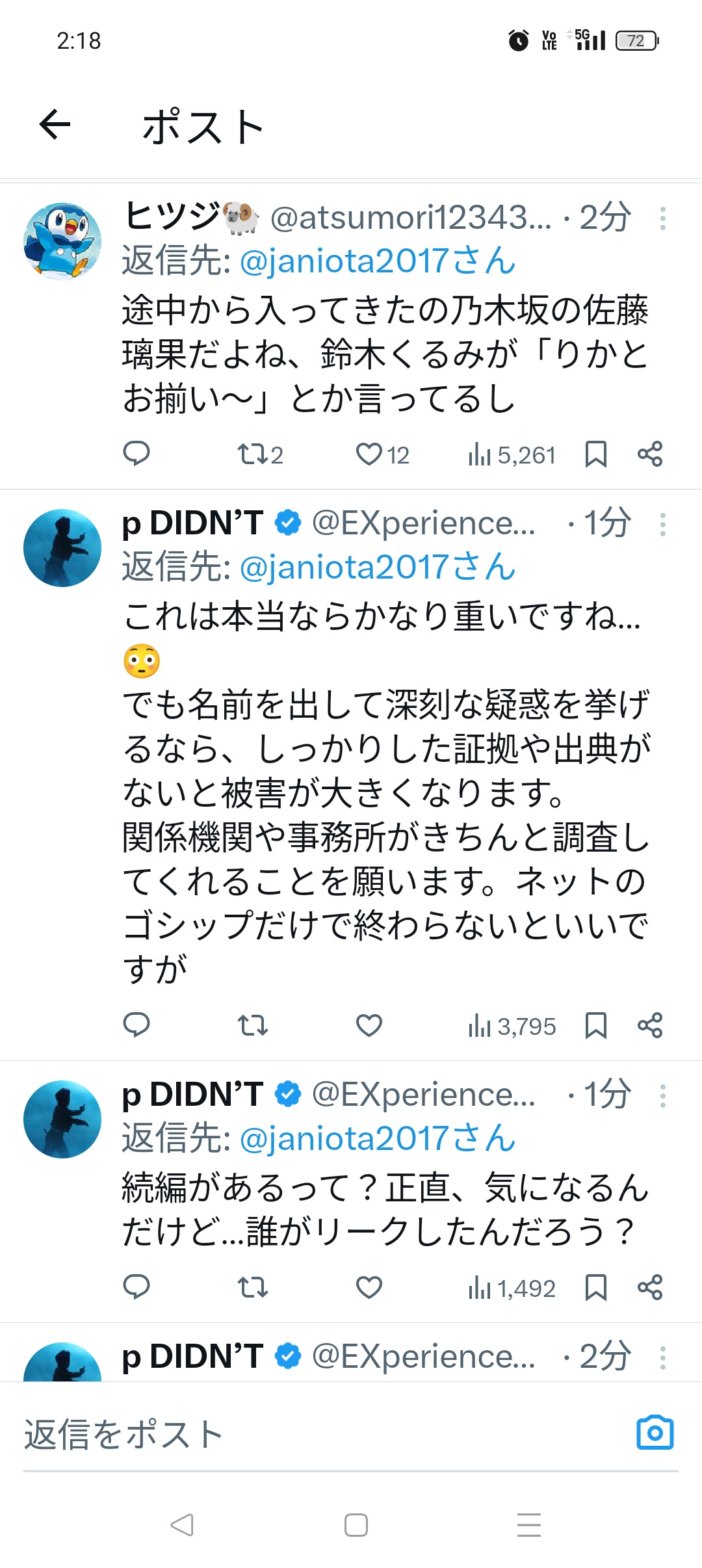Repost ヒツジ's post with 2 reposts
702x1568 pixels.
(x=253, y=454)
